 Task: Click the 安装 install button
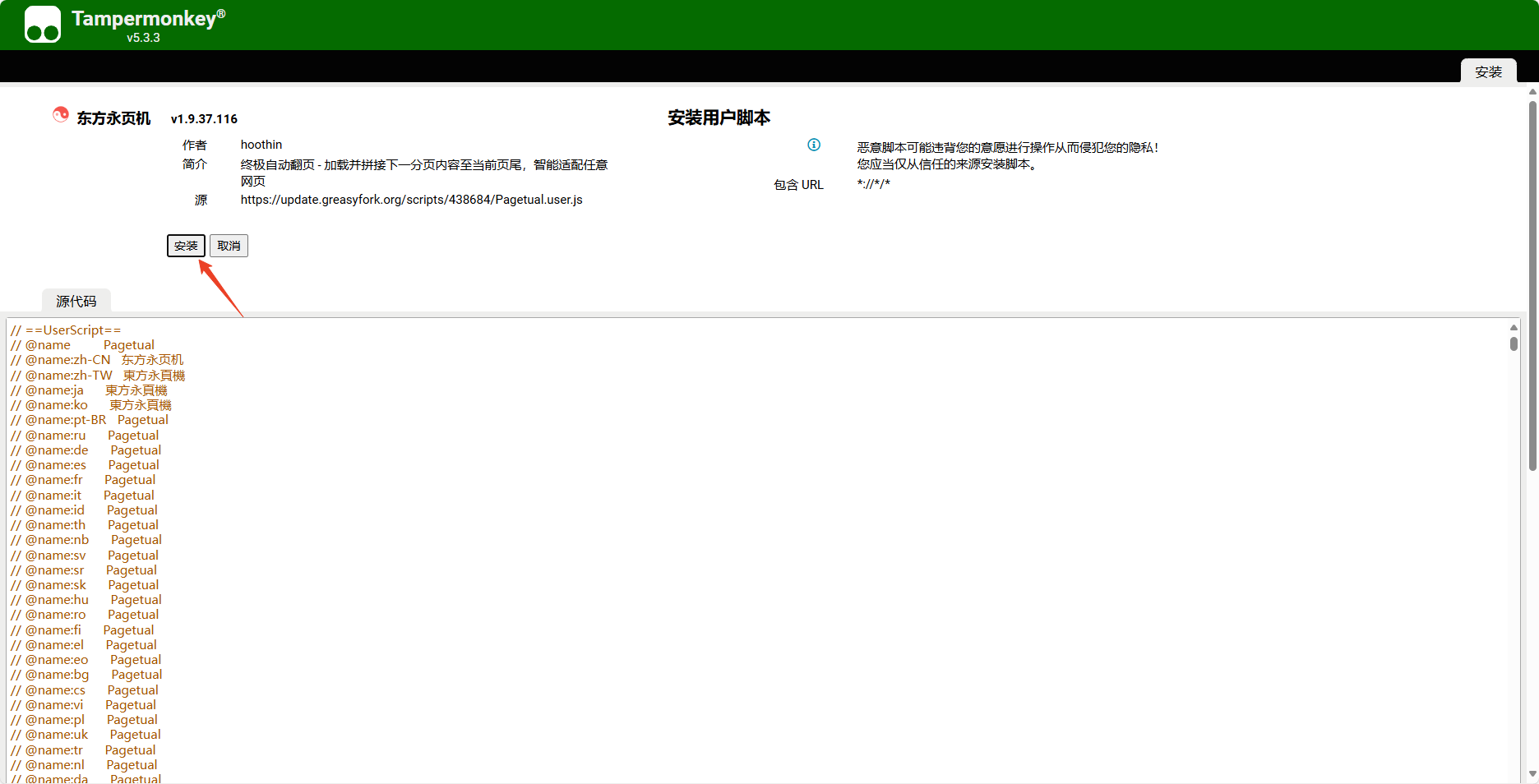(x=186, y=246)
